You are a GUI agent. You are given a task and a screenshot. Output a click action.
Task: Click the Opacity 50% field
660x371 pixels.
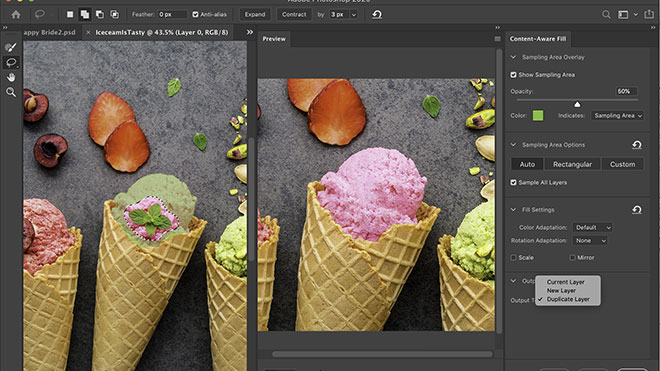626,91
